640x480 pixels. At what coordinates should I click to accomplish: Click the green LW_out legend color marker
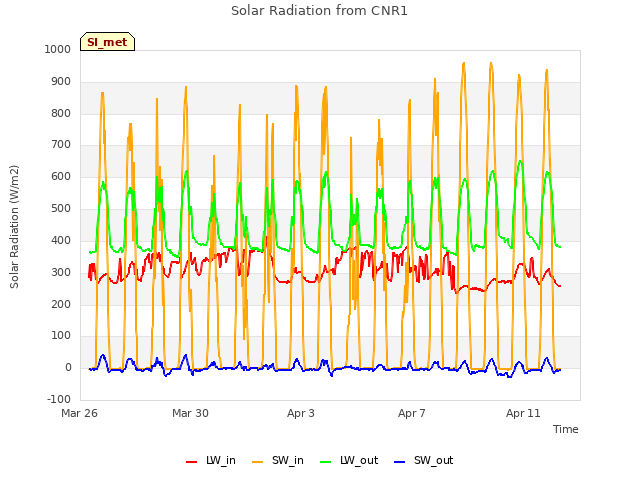[x=326, y=462]
